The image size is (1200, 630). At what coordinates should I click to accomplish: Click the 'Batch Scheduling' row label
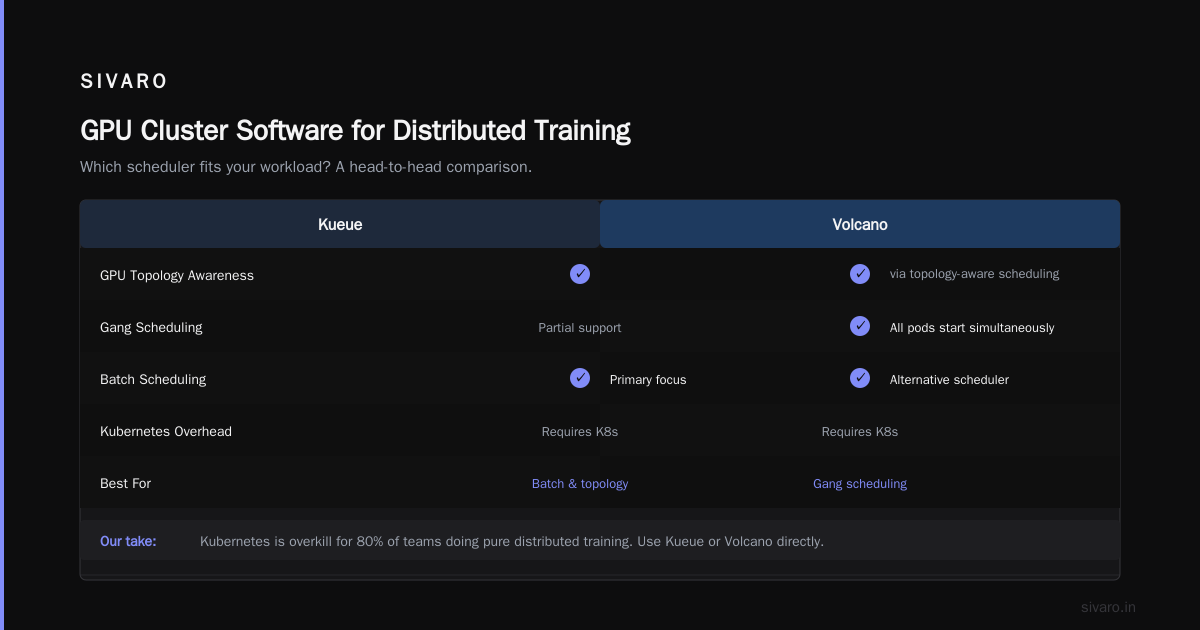153,380
